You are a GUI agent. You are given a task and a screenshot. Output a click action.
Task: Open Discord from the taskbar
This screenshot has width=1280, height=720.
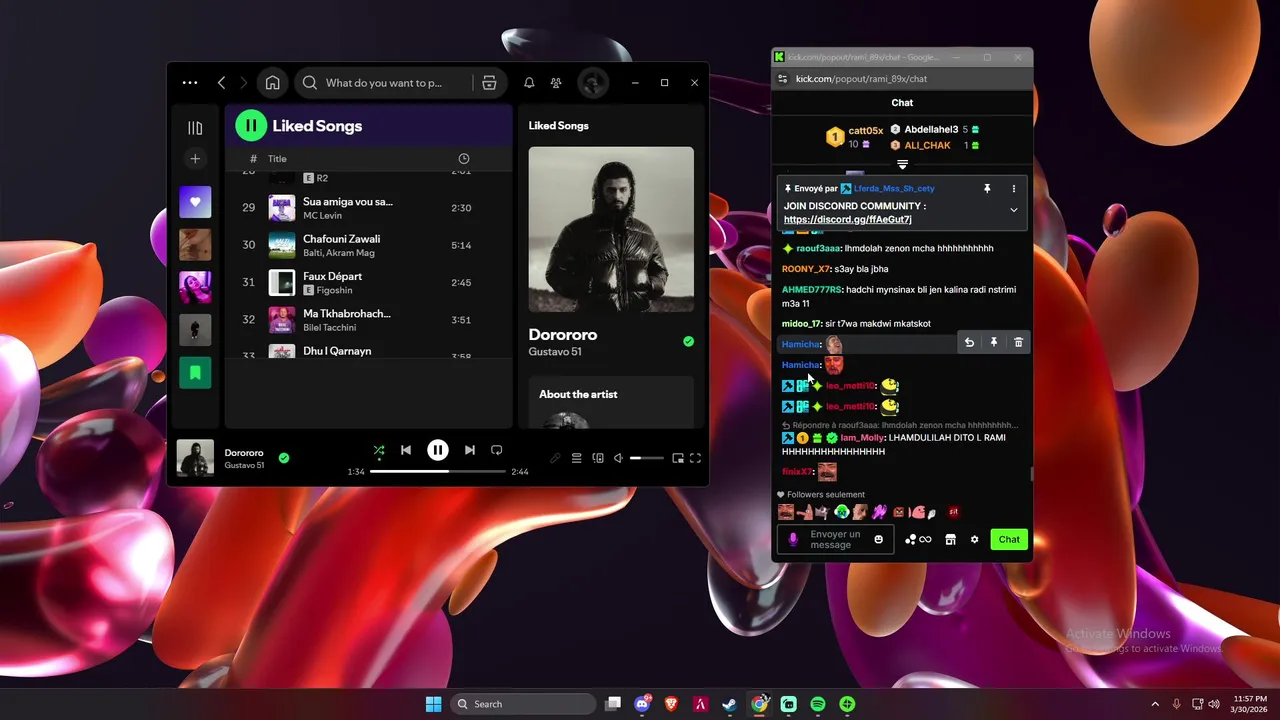coord(642,704)
